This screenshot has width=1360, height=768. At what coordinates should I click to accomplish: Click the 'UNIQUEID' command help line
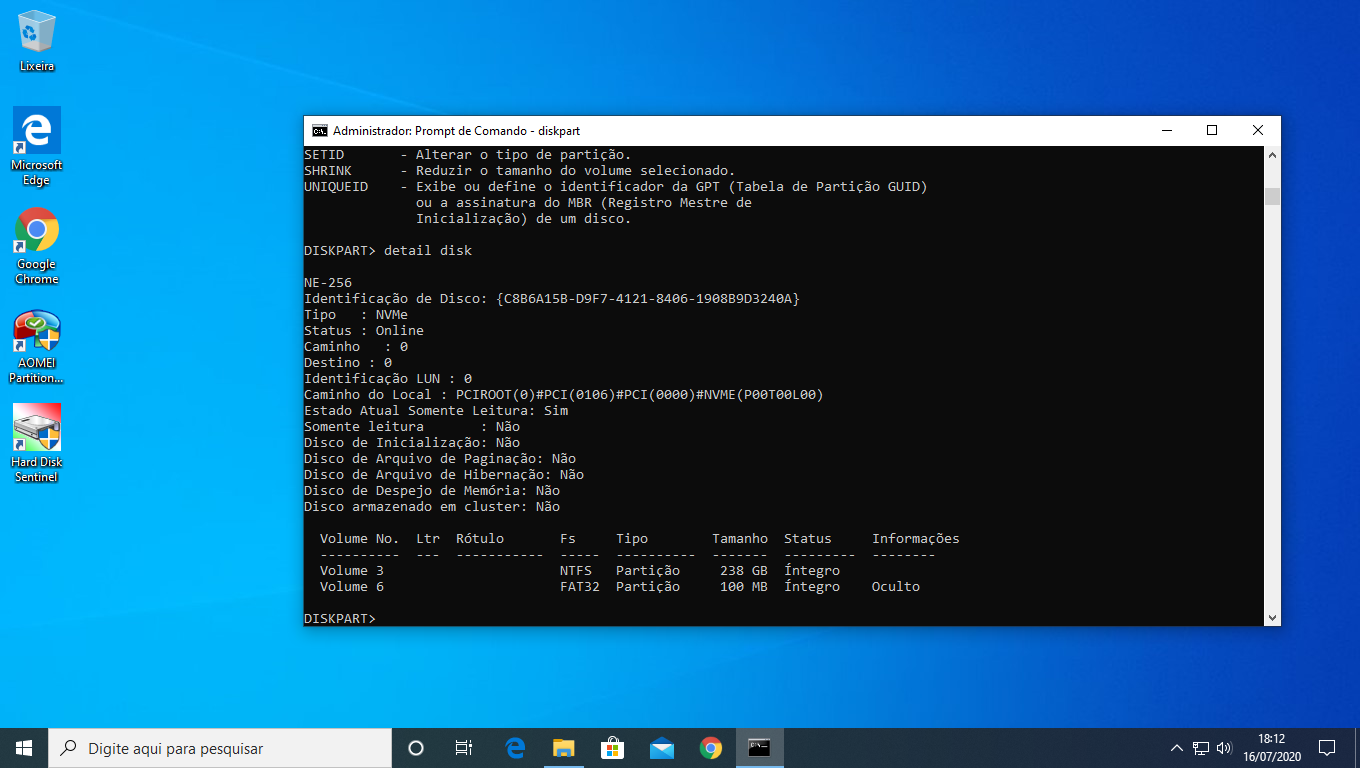tap(616, 187)
